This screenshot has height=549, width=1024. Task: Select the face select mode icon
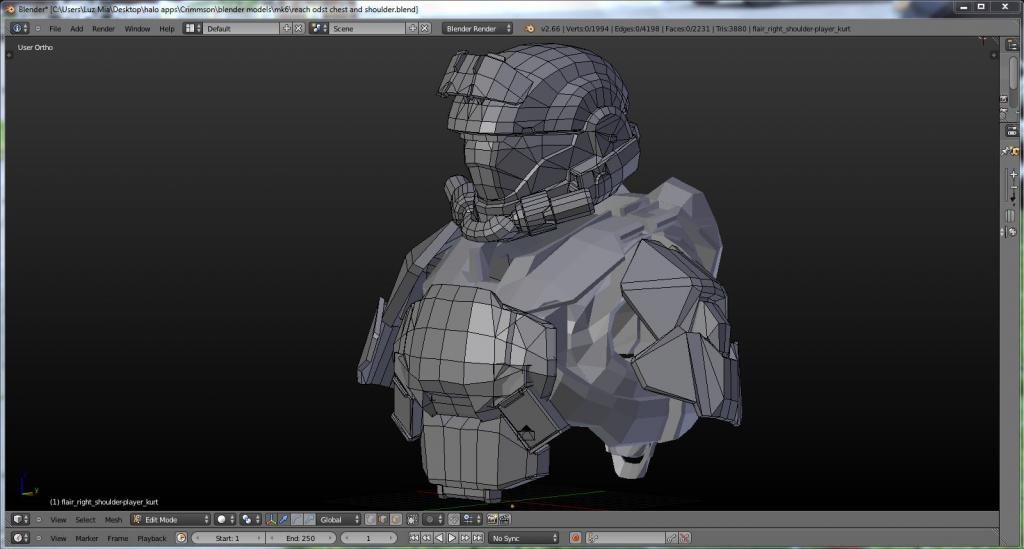(395, 520)
